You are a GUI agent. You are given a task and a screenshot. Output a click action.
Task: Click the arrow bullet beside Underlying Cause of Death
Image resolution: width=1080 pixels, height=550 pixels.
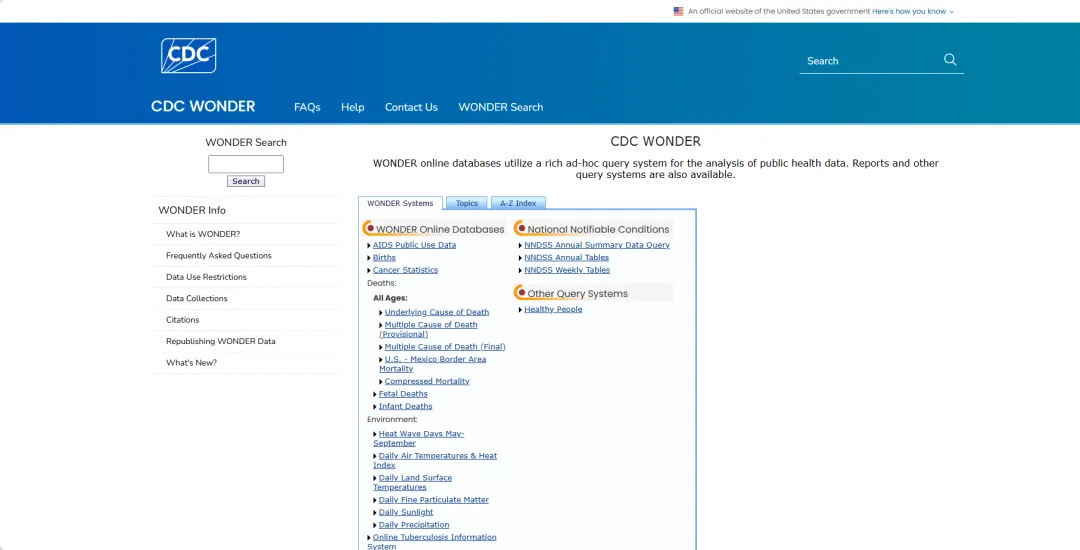tap(381, 313)
